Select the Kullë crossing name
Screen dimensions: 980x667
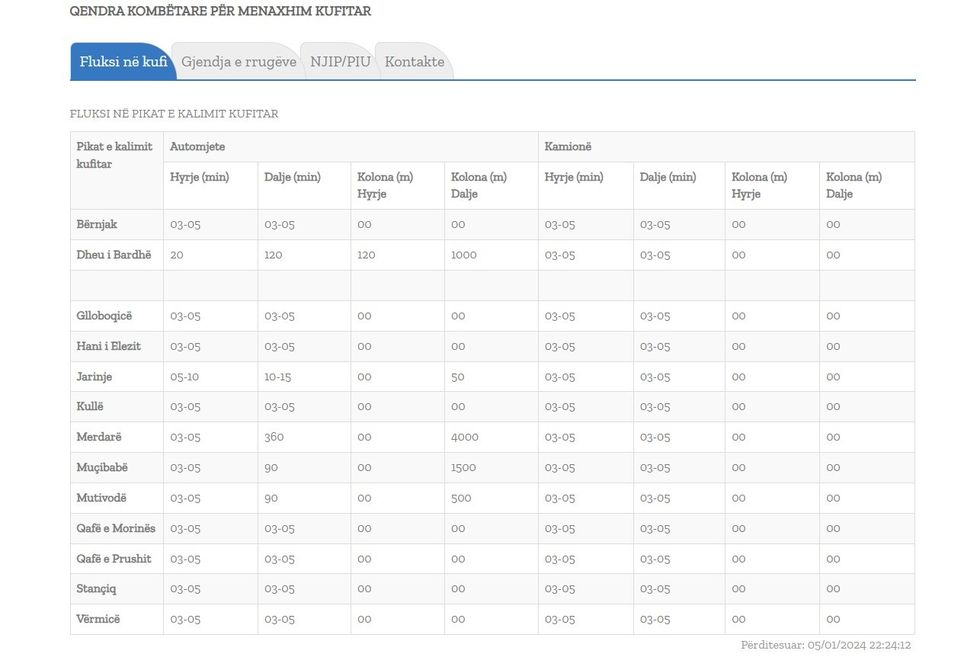pyautogui.click(x=90, y=407)
